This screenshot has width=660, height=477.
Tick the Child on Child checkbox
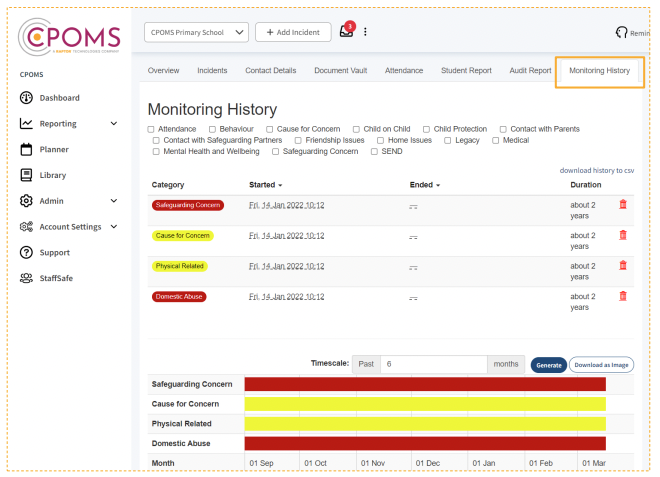coord(356,129)
